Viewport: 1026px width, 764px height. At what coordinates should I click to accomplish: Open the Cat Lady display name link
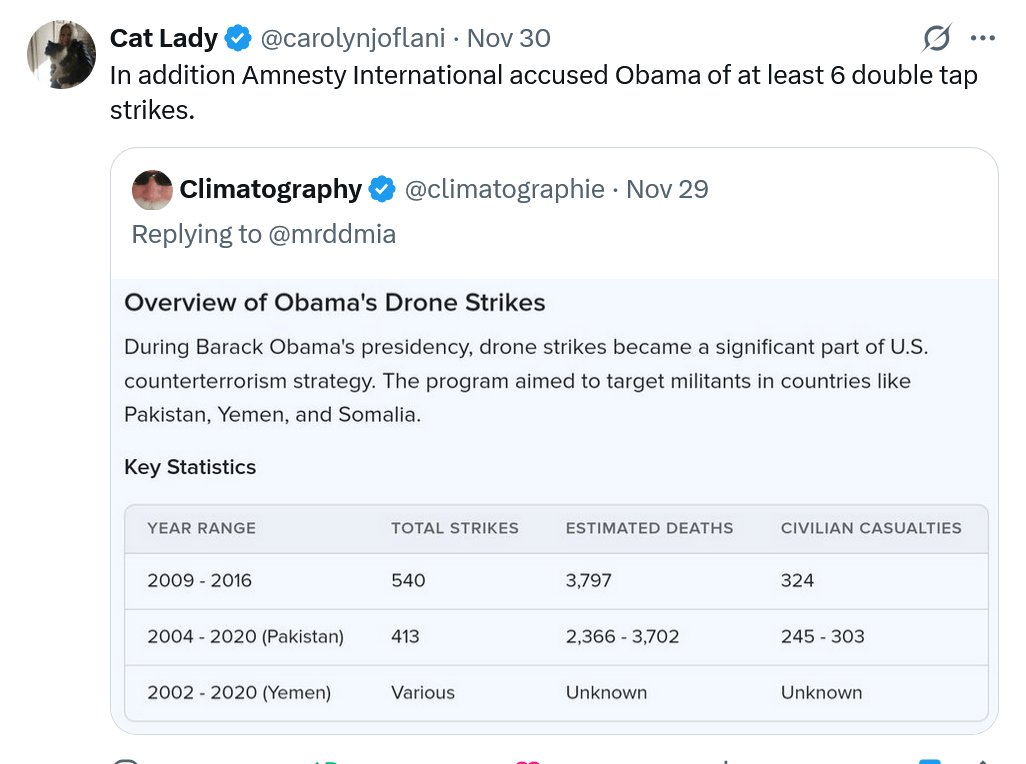pyautogui.click(x=163, y=39)
